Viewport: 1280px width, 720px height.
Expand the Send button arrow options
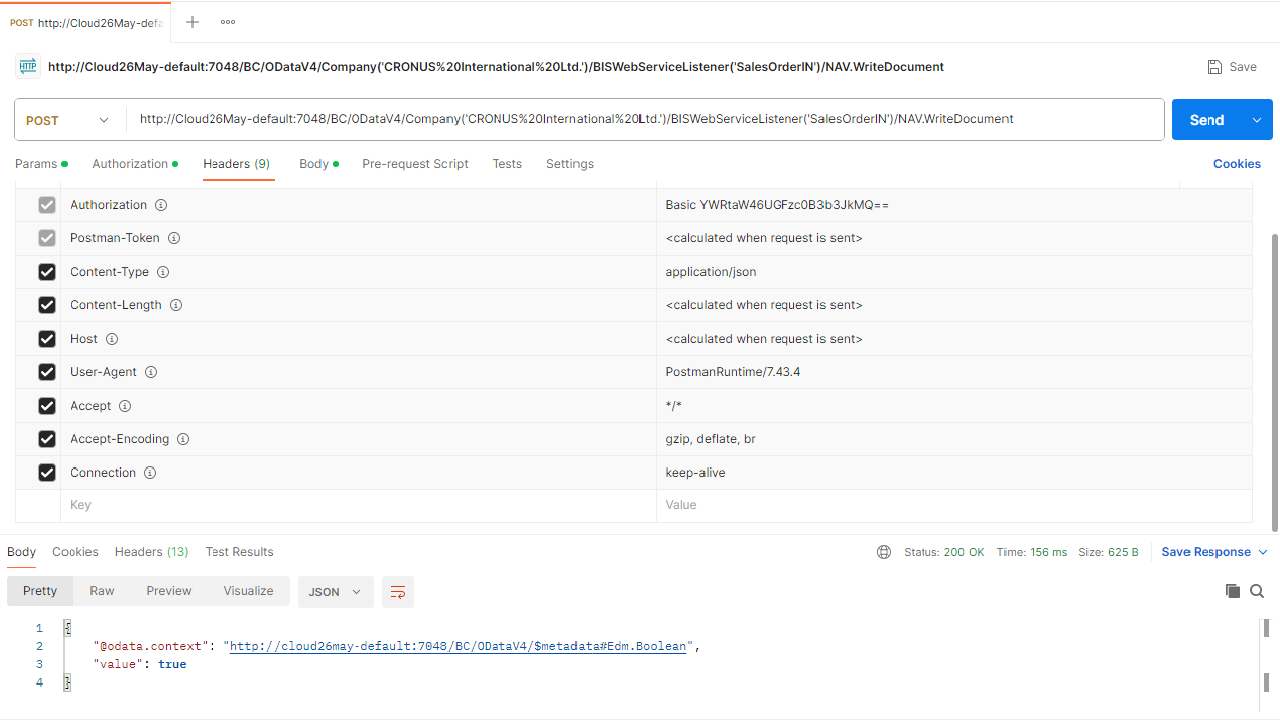tap(1257, 120)
